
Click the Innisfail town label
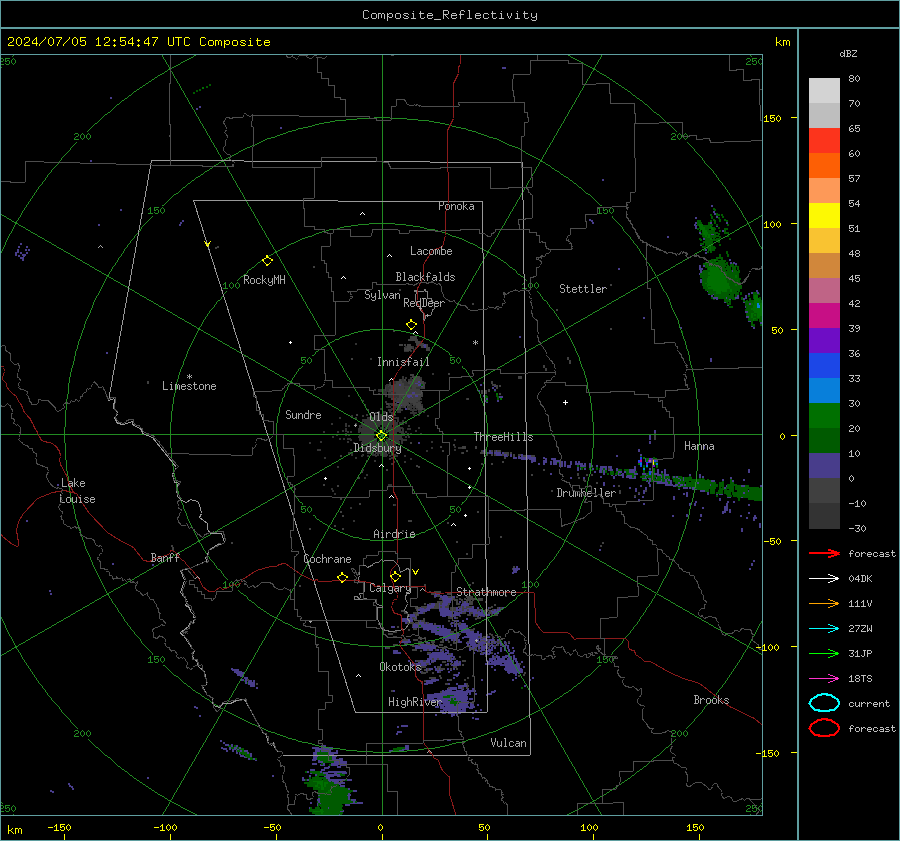(404, 362)
